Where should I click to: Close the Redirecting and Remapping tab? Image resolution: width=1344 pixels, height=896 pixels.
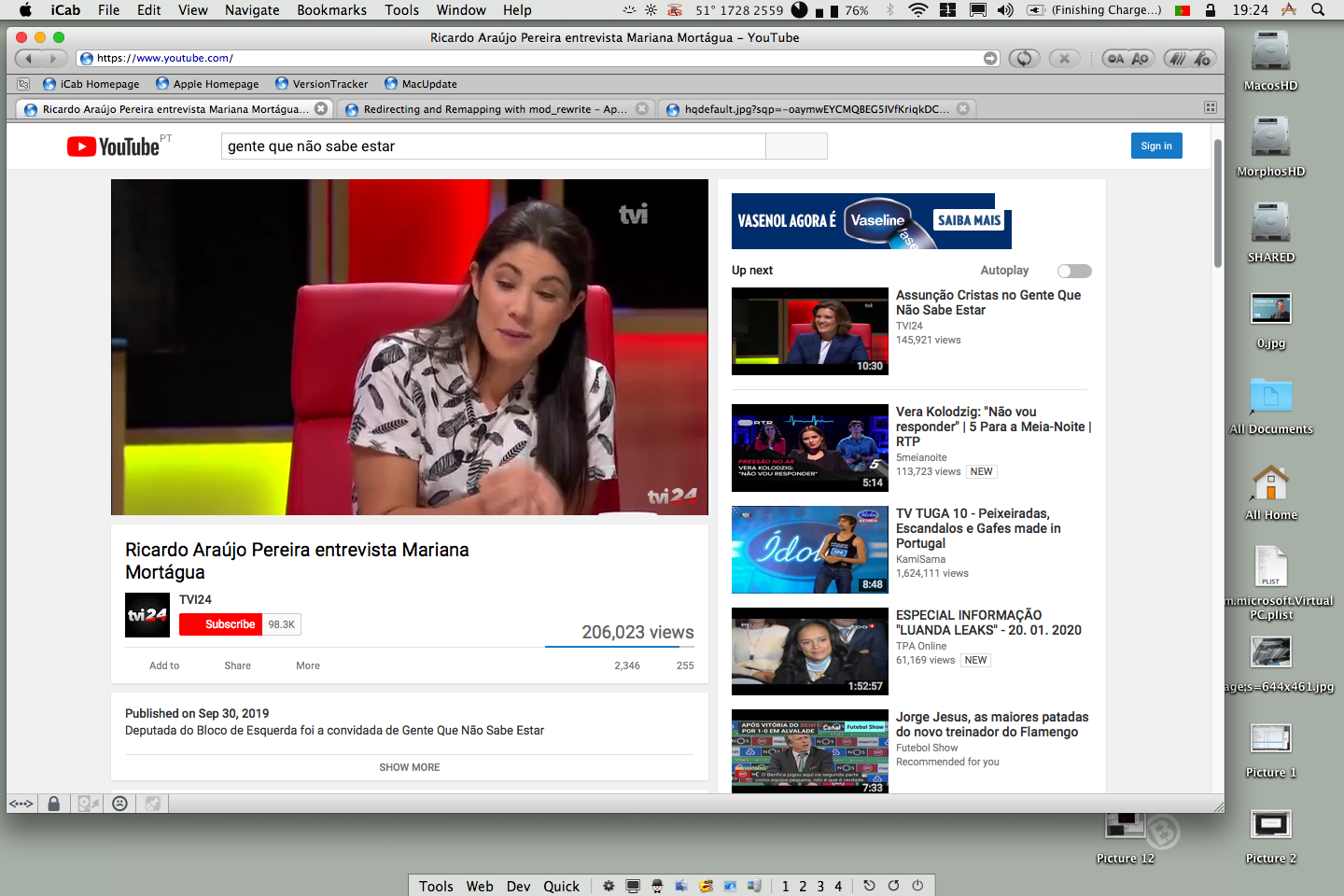pyautogui.click(x=641, y=108)
